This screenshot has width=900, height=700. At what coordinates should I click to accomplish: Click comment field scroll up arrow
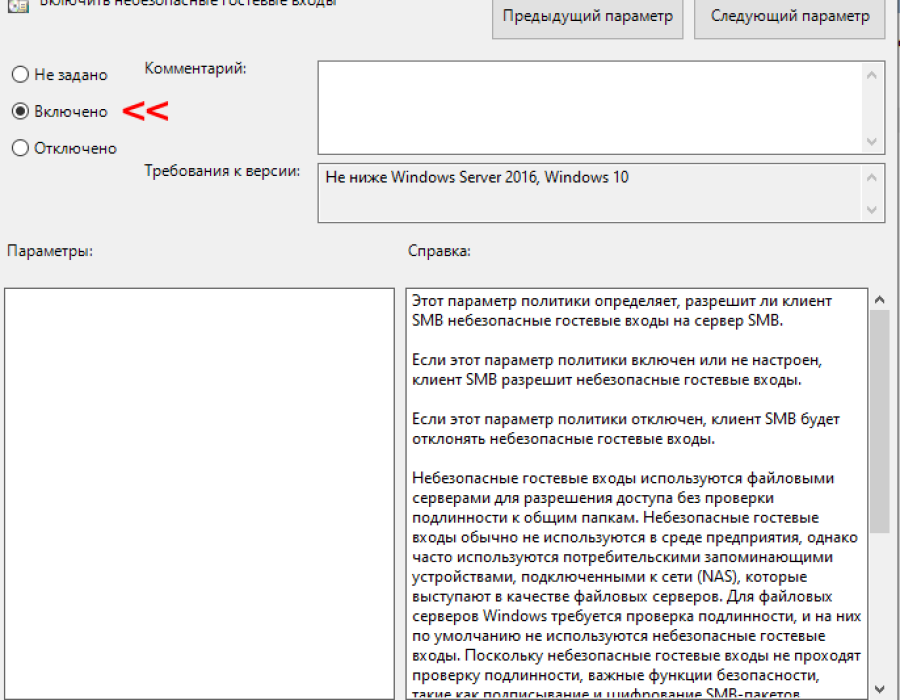point(872,75)
